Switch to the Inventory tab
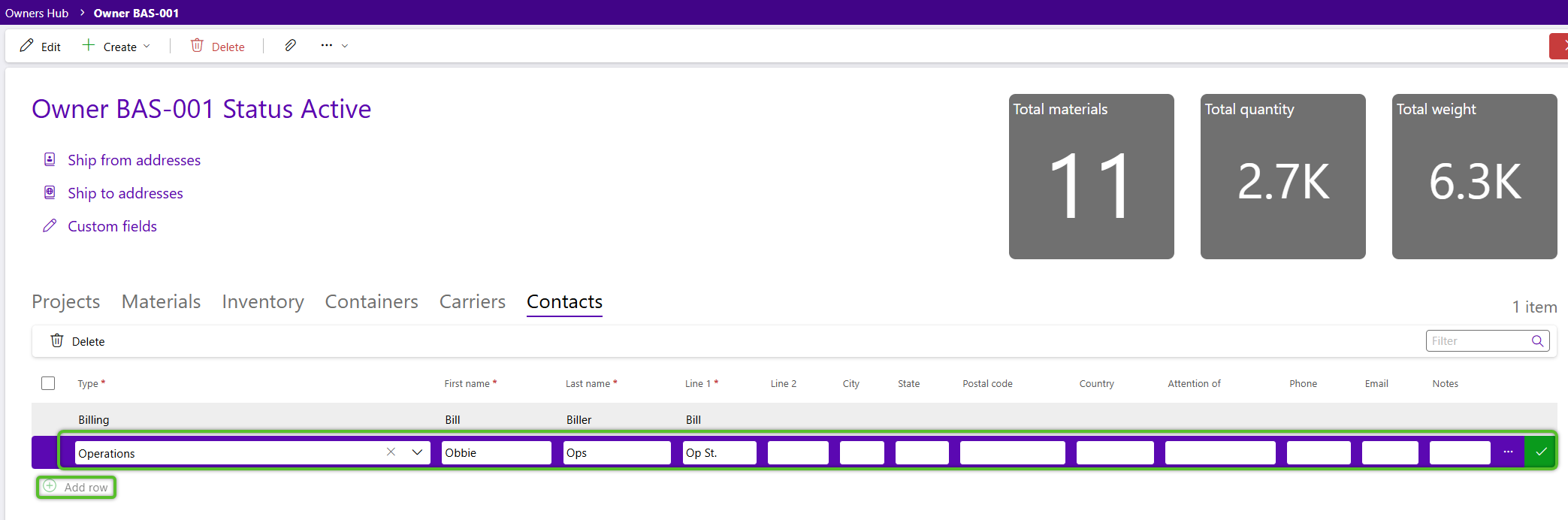This screenshot has height=520, width=1568. click(x=263, y=301)
